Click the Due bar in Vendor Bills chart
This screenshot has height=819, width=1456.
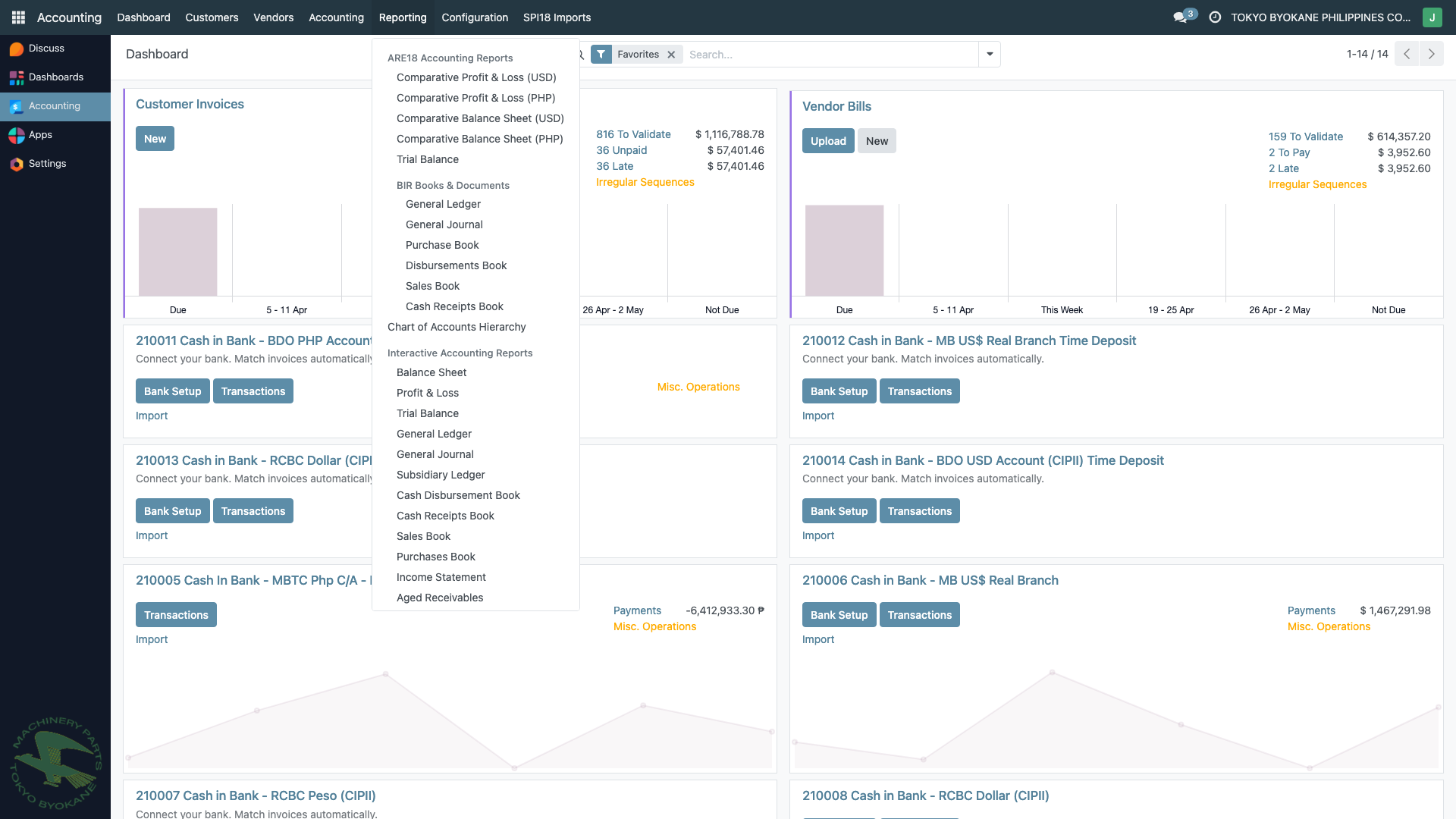[x=844, y=250]
